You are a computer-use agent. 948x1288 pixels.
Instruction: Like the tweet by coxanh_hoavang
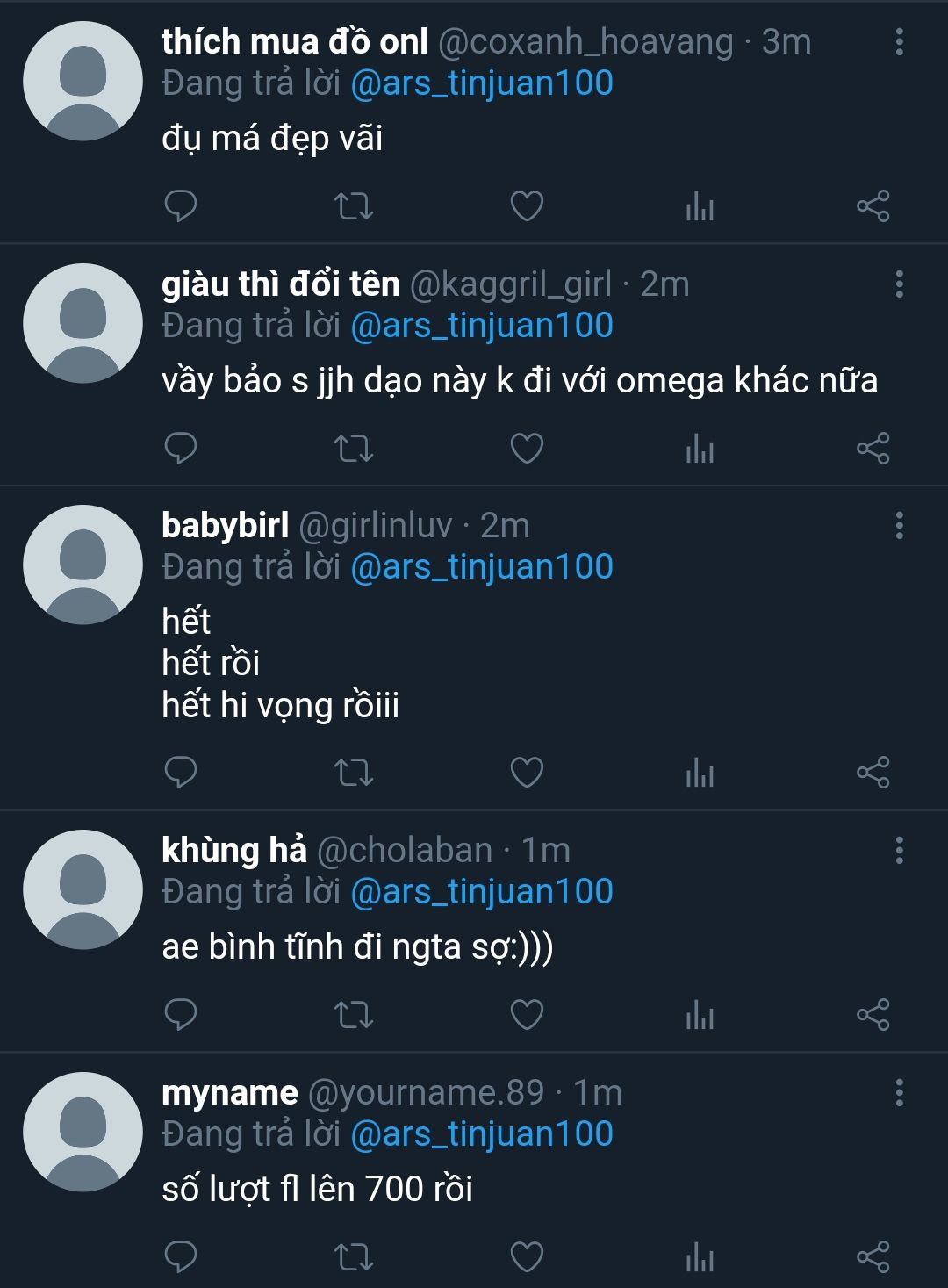527,206
